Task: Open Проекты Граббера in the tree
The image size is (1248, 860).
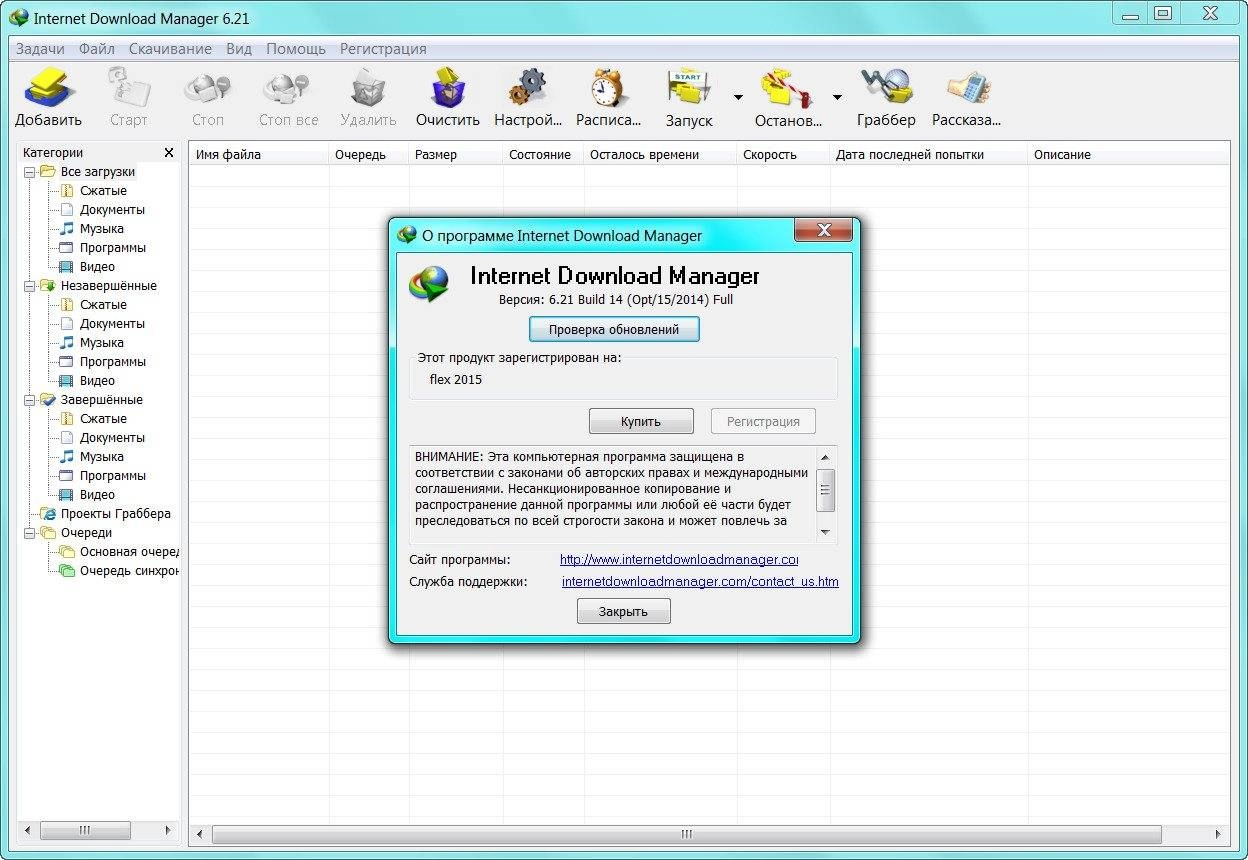Action: click(x=115, y=514)
